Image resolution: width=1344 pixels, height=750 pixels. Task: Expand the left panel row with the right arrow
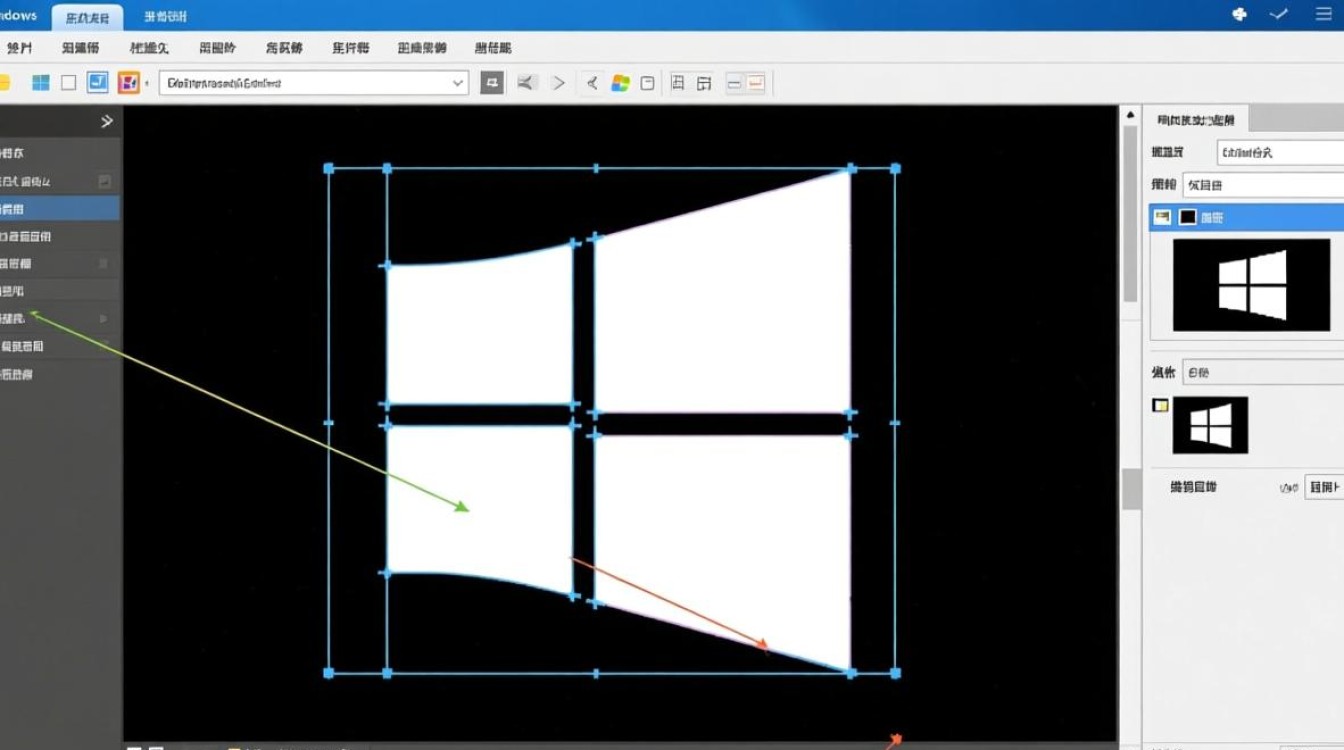pyautogui.click(x=104, y=318)
